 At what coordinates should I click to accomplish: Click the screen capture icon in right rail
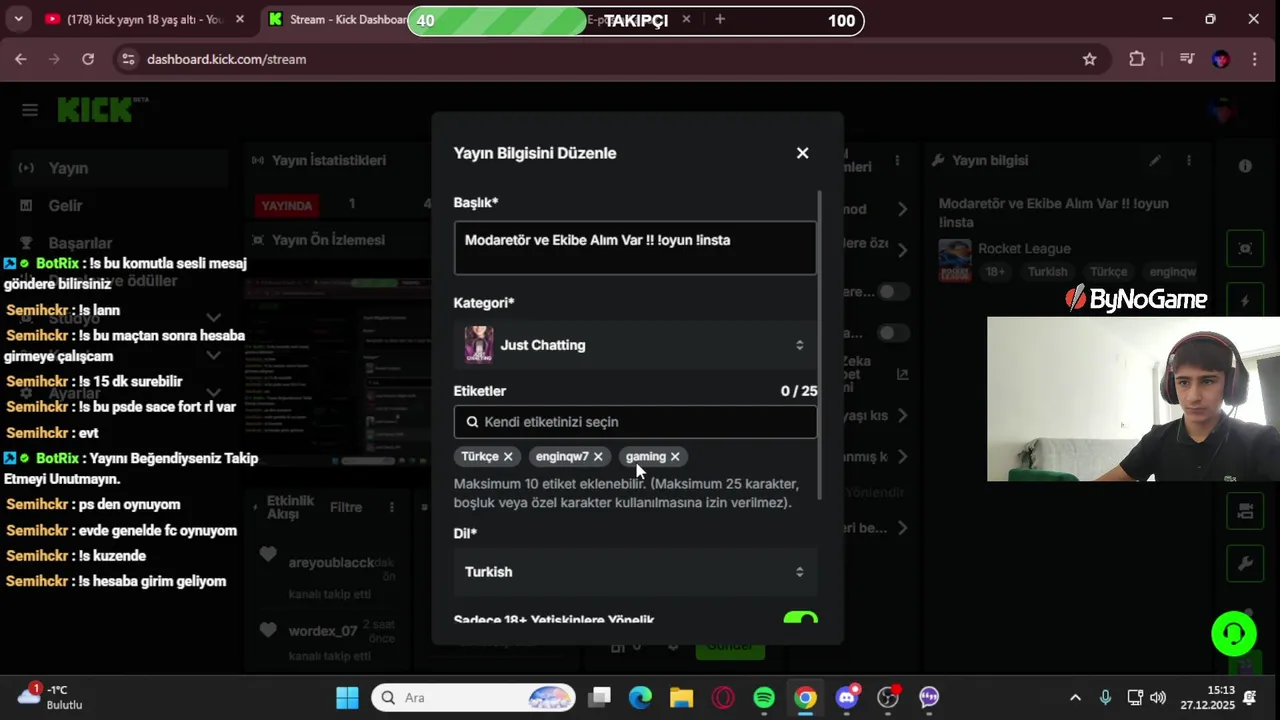click(1245, 248)
